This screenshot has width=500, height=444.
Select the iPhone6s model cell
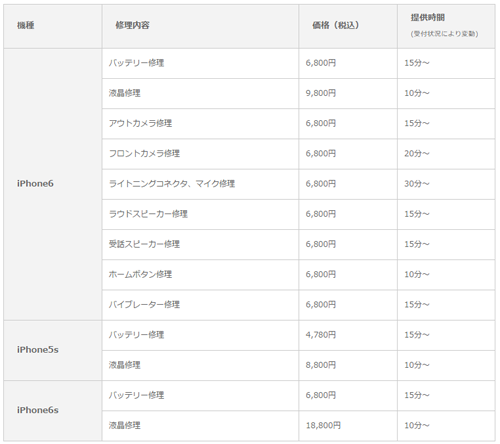(x=53, y=411)
